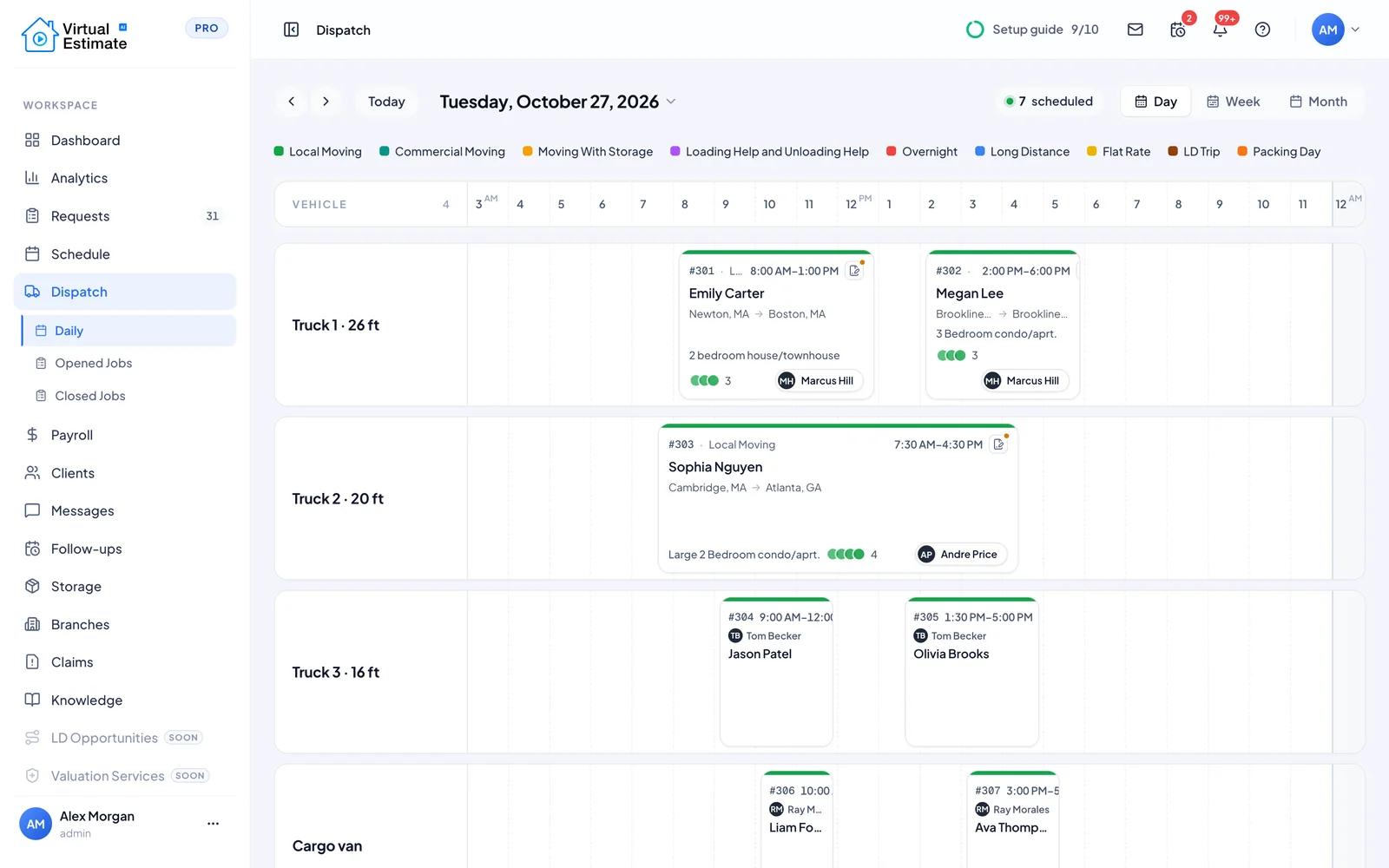1389x868 pixels.
Task: Open Claims section
Action: (125, 662)
